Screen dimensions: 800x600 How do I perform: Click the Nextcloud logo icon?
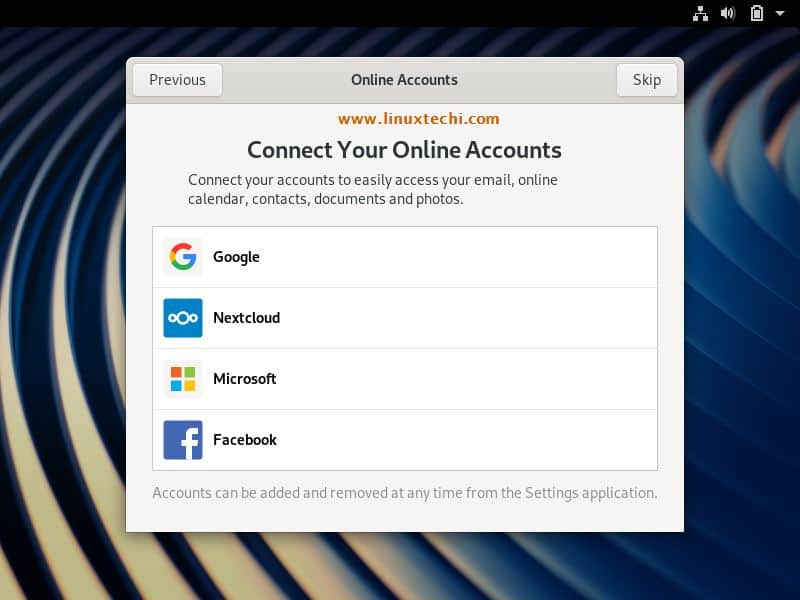183,318
